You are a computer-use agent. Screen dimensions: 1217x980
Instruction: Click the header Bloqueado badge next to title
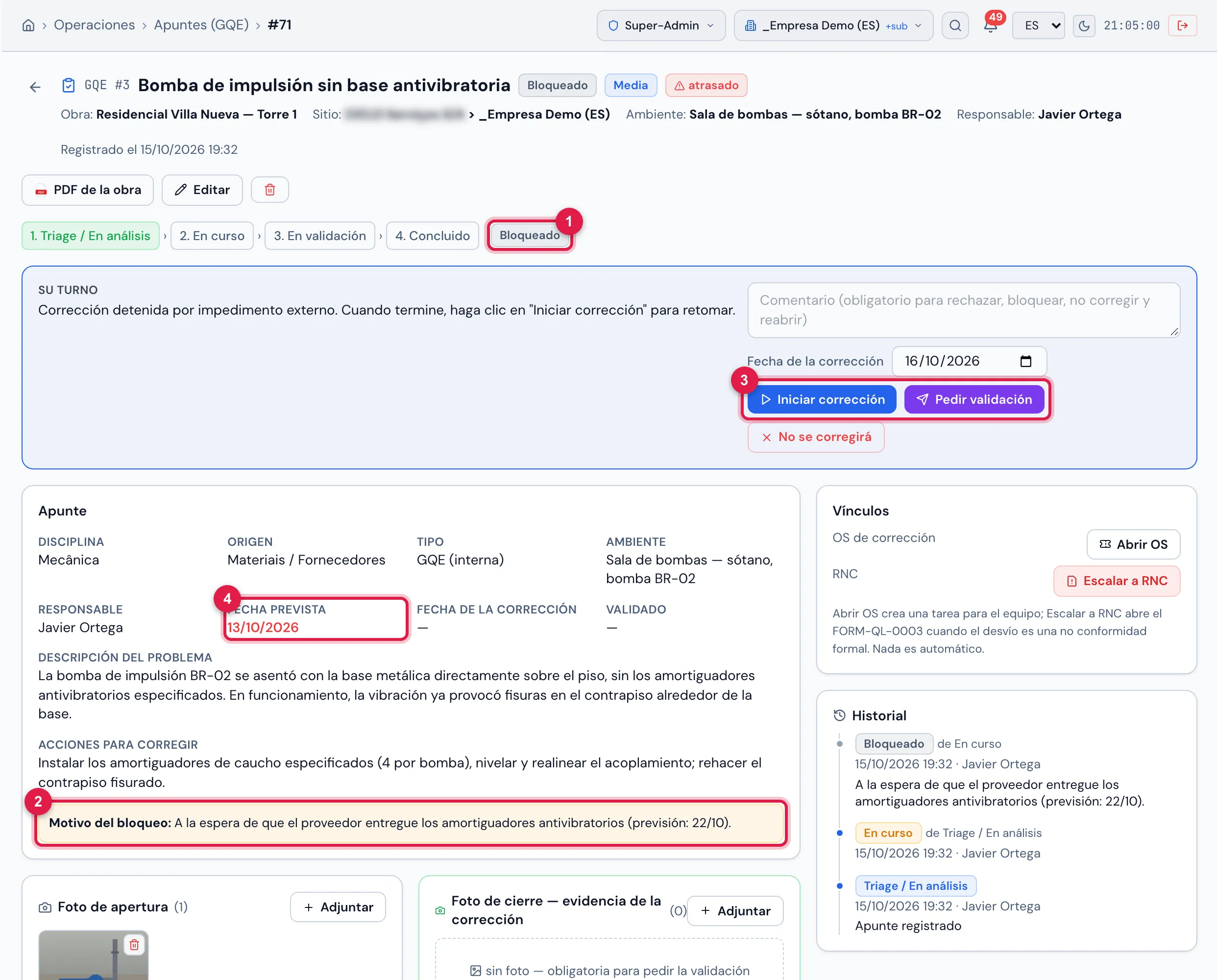[x=557, y=85]
